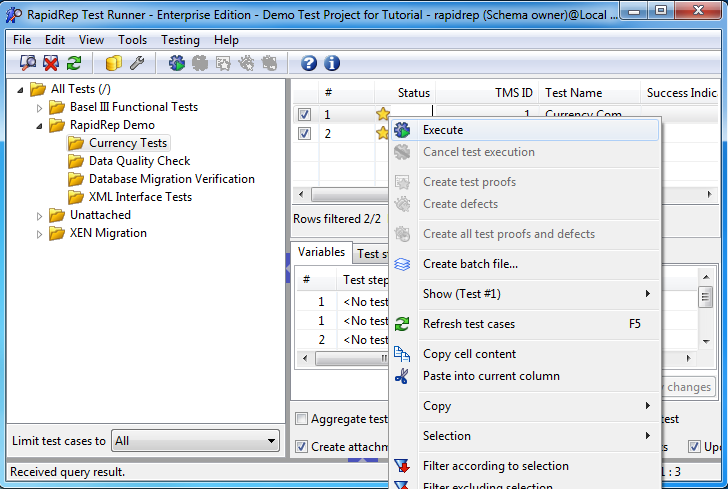This screenshot has width=728, height=489.
Task: Click the Create batch file stack icon
Action: coord(402,264)
